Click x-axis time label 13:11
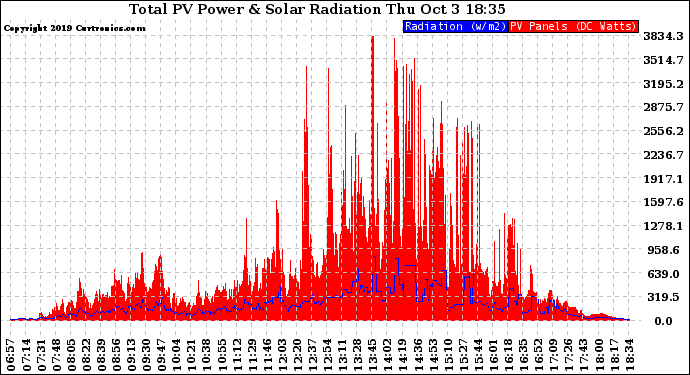 342,354
